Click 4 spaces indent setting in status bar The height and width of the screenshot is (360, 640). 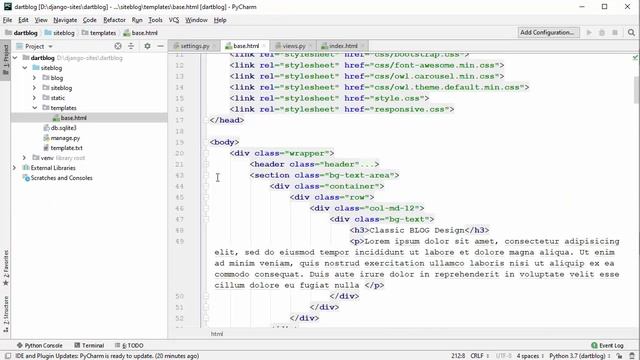530,356
